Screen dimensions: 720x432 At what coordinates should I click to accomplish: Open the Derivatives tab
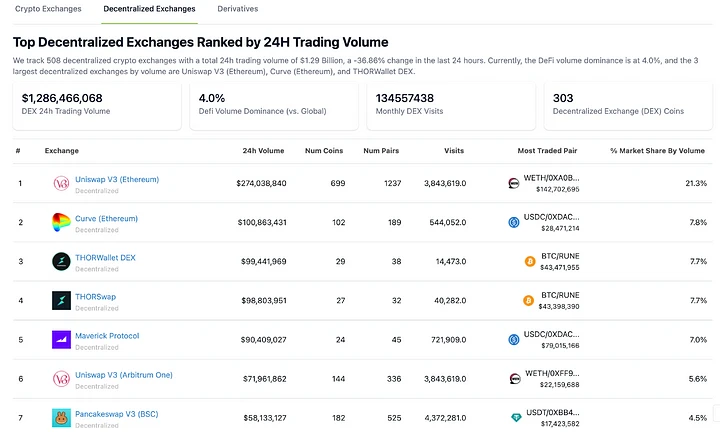(x=237, y=9)
